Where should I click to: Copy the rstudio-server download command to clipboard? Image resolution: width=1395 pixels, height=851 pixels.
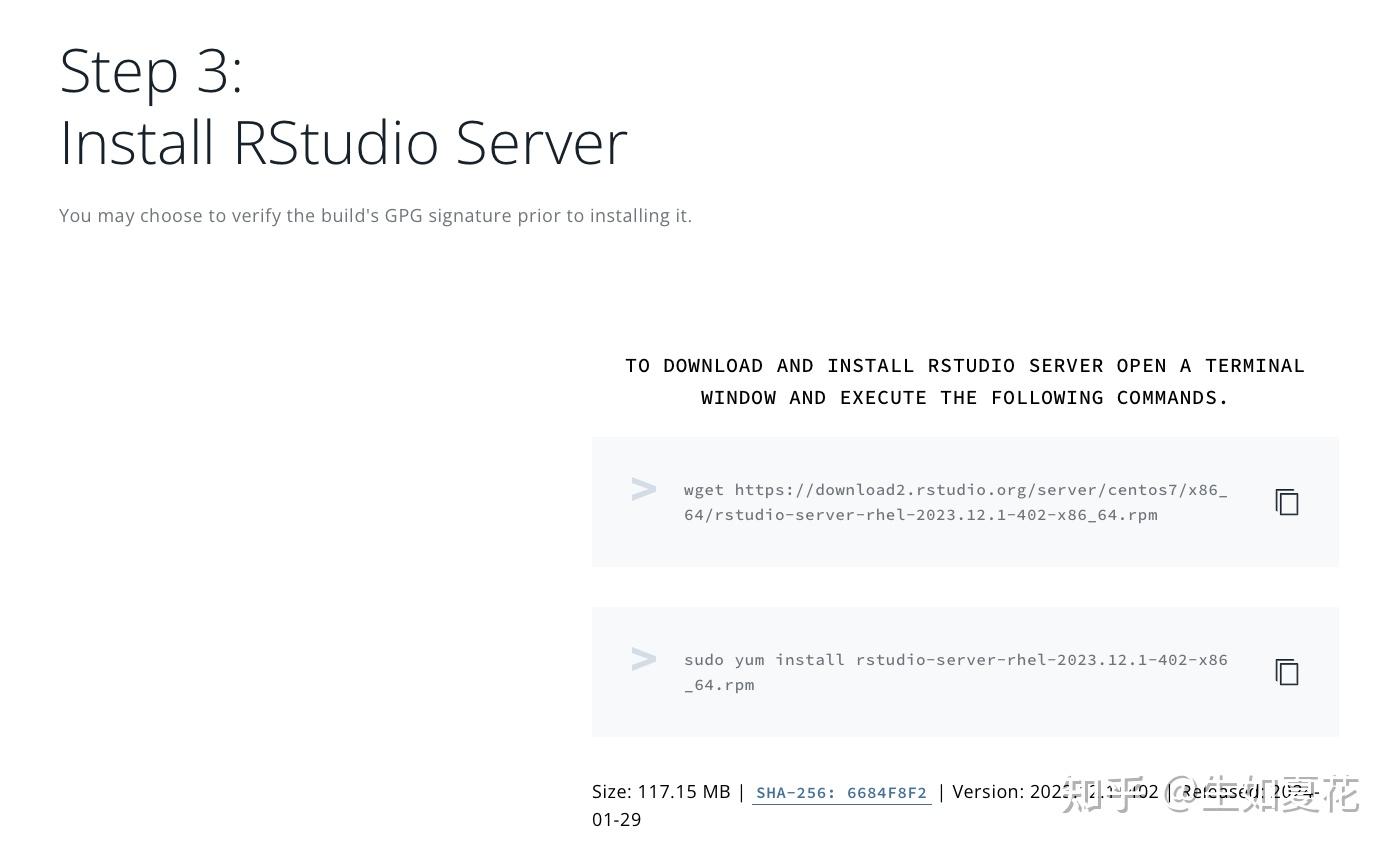pos(1286,502)
